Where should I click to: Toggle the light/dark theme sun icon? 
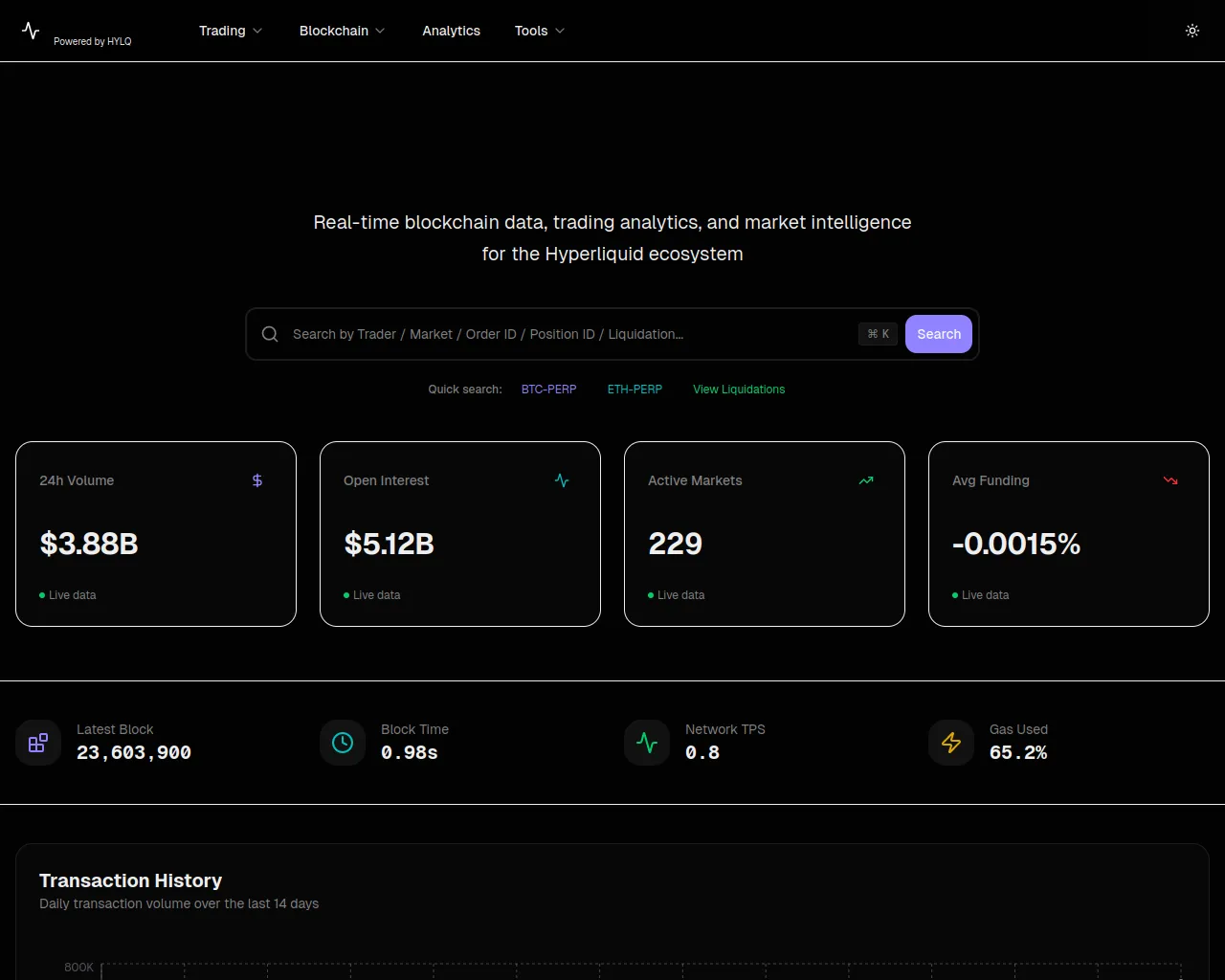[x=1192, y=31]
